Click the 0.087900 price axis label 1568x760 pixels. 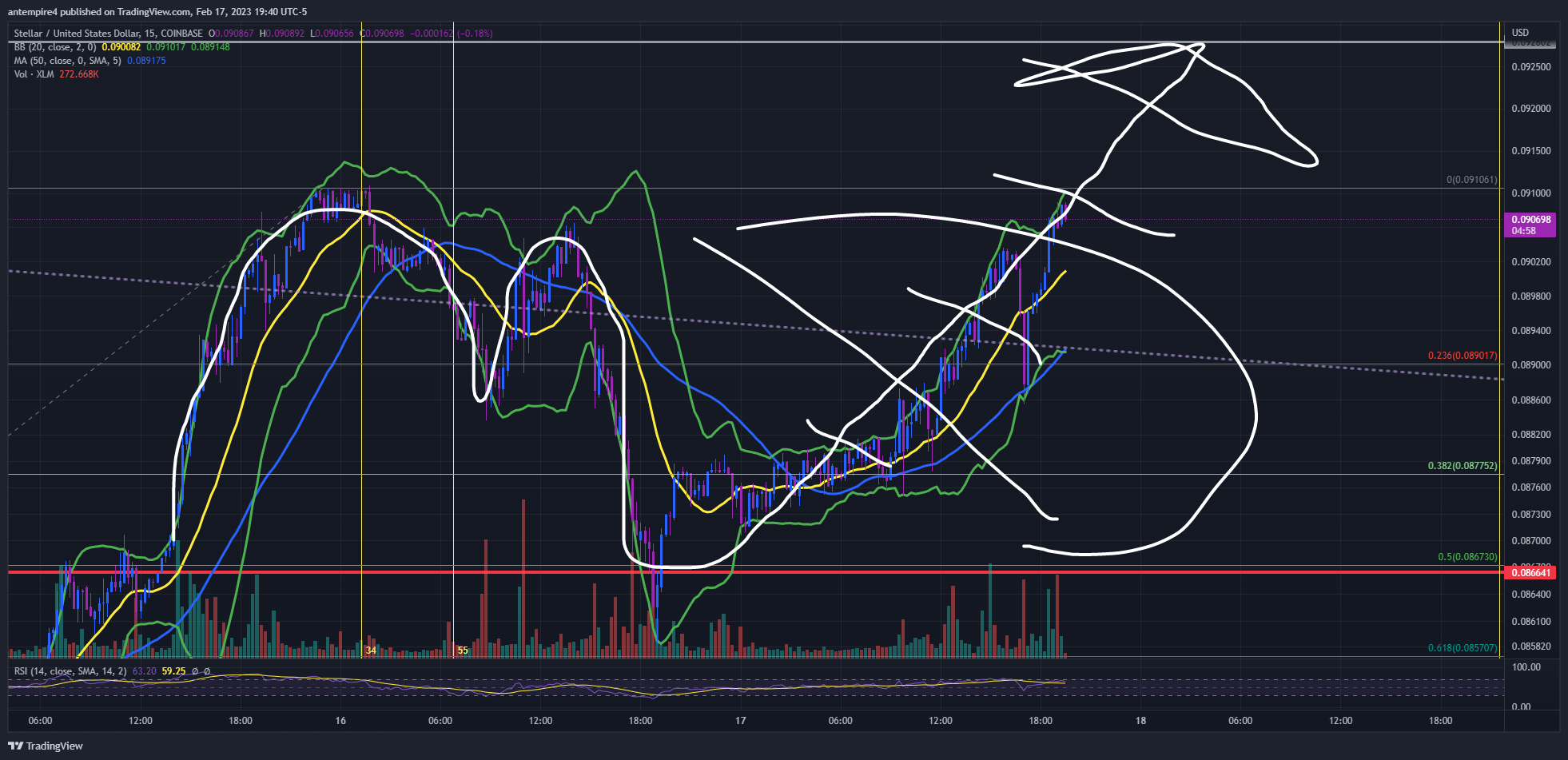1531,461
